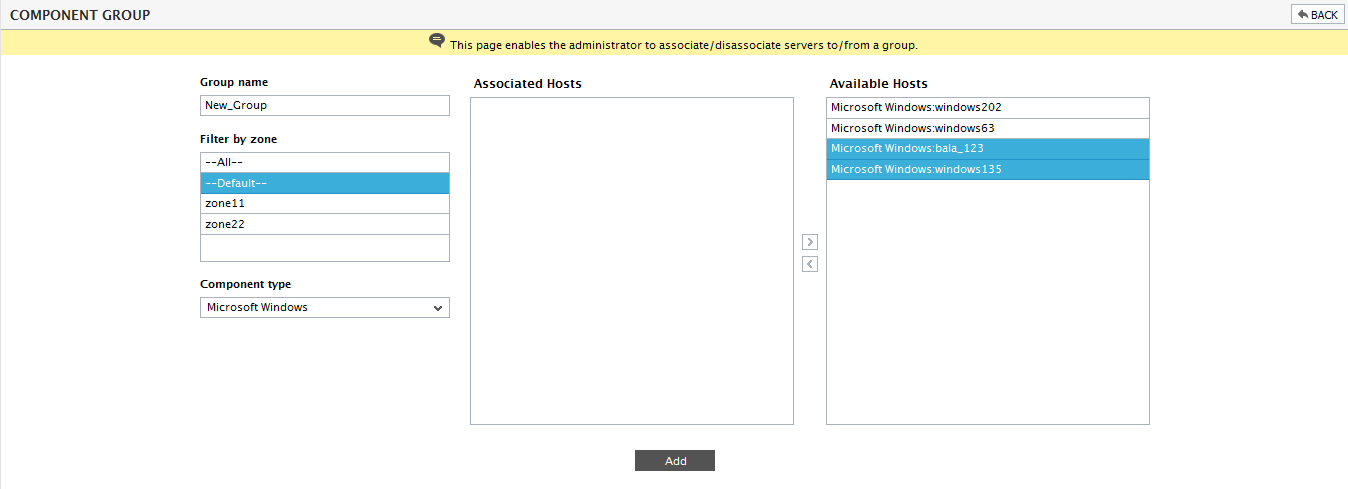This screenshot has height=489, width=1348.
Task: Select host Microsoft Windows:windows135
Action: (x=988, y=169)
